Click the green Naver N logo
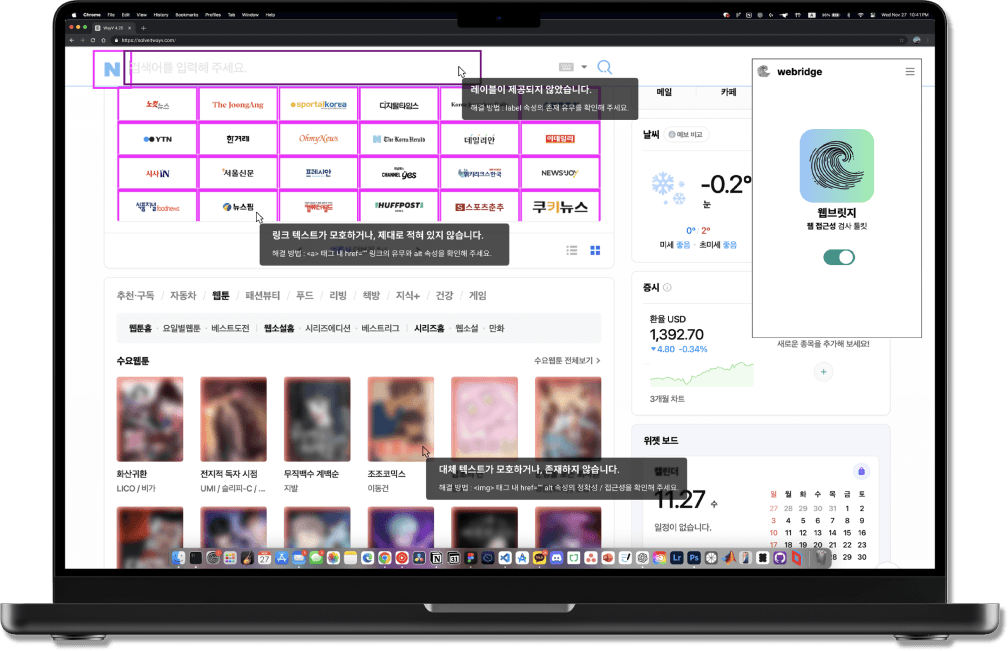This screenshot has height=651, width=1008. [x=111, y=69]
